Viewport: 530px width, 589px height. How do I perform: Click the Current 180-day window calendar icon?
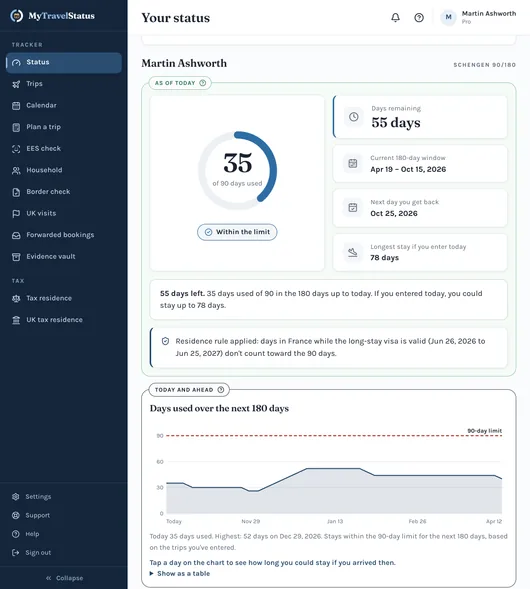(353, 163)
